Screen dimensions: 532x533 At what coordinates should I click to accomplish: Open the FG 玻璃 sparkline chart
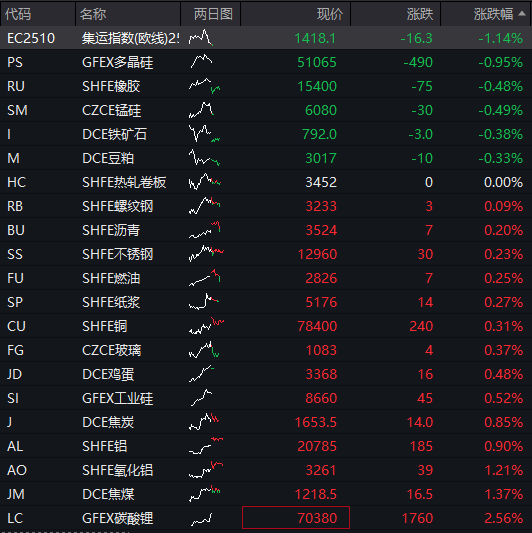point(204,350)
